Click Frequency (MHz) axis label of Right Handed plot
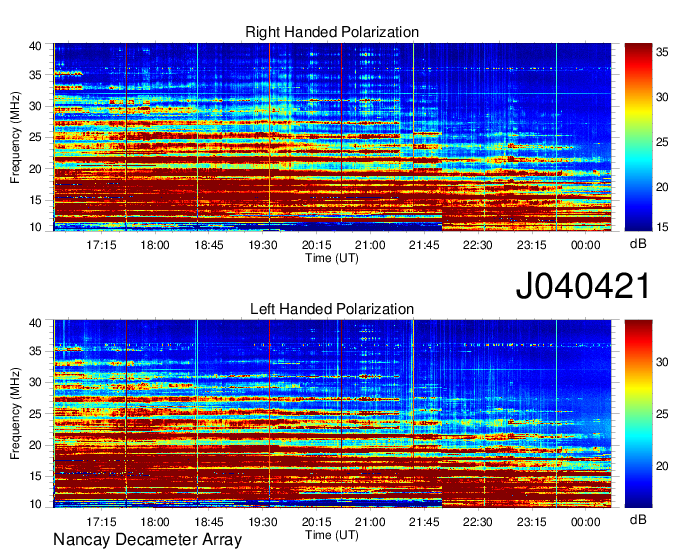This screenshot has height=552, width=680. tap(15, 137)
